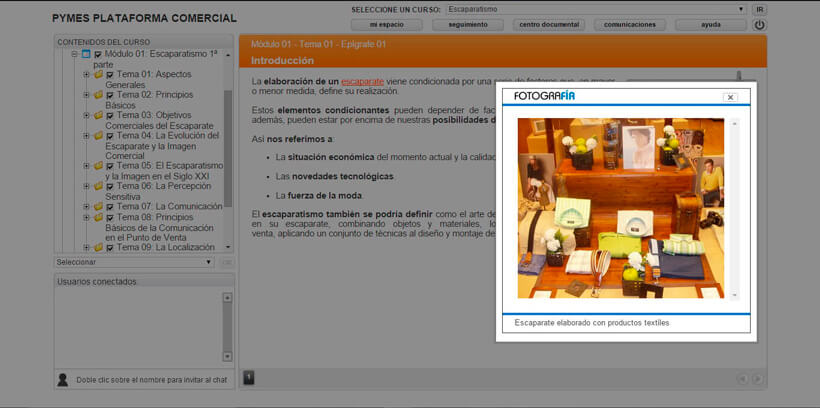Open the Seleccione un curso dropdown

coord(596,9)
